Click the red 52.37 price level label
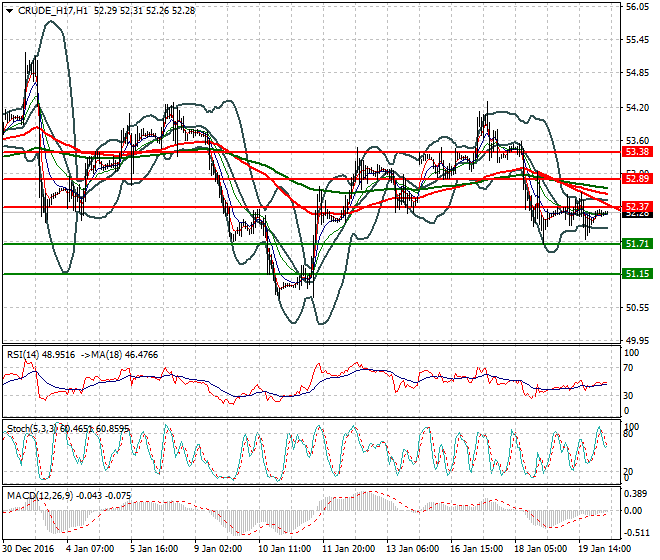Screen dimensions: 660x560 tap(636, 206)
